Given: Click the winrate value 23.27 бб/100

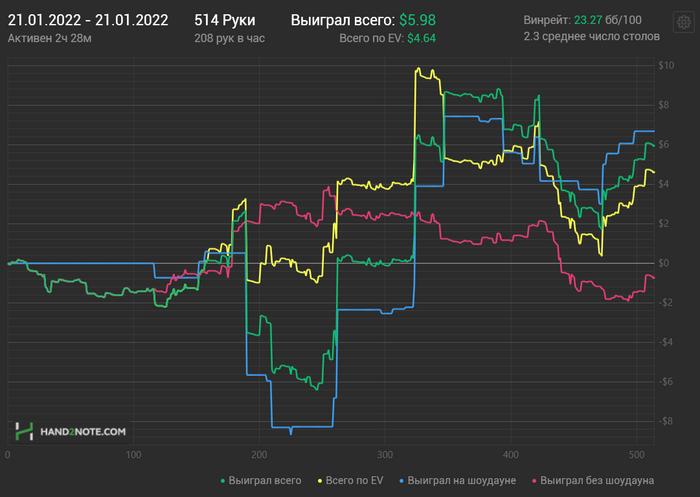Looking at the screenshot, I should [x=608, y=20].
